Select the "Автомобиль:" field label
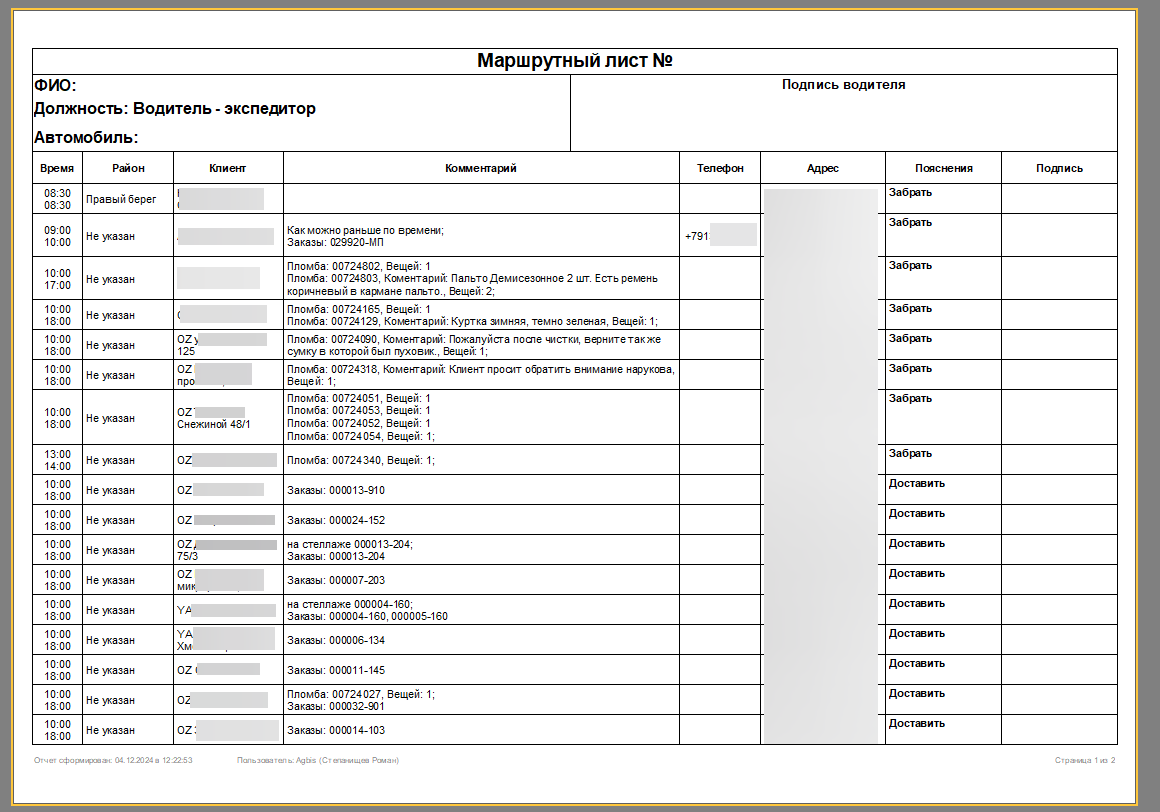The height and width of the screenshot is (812, 1160). pyautogui.click(x=86, y=137)
